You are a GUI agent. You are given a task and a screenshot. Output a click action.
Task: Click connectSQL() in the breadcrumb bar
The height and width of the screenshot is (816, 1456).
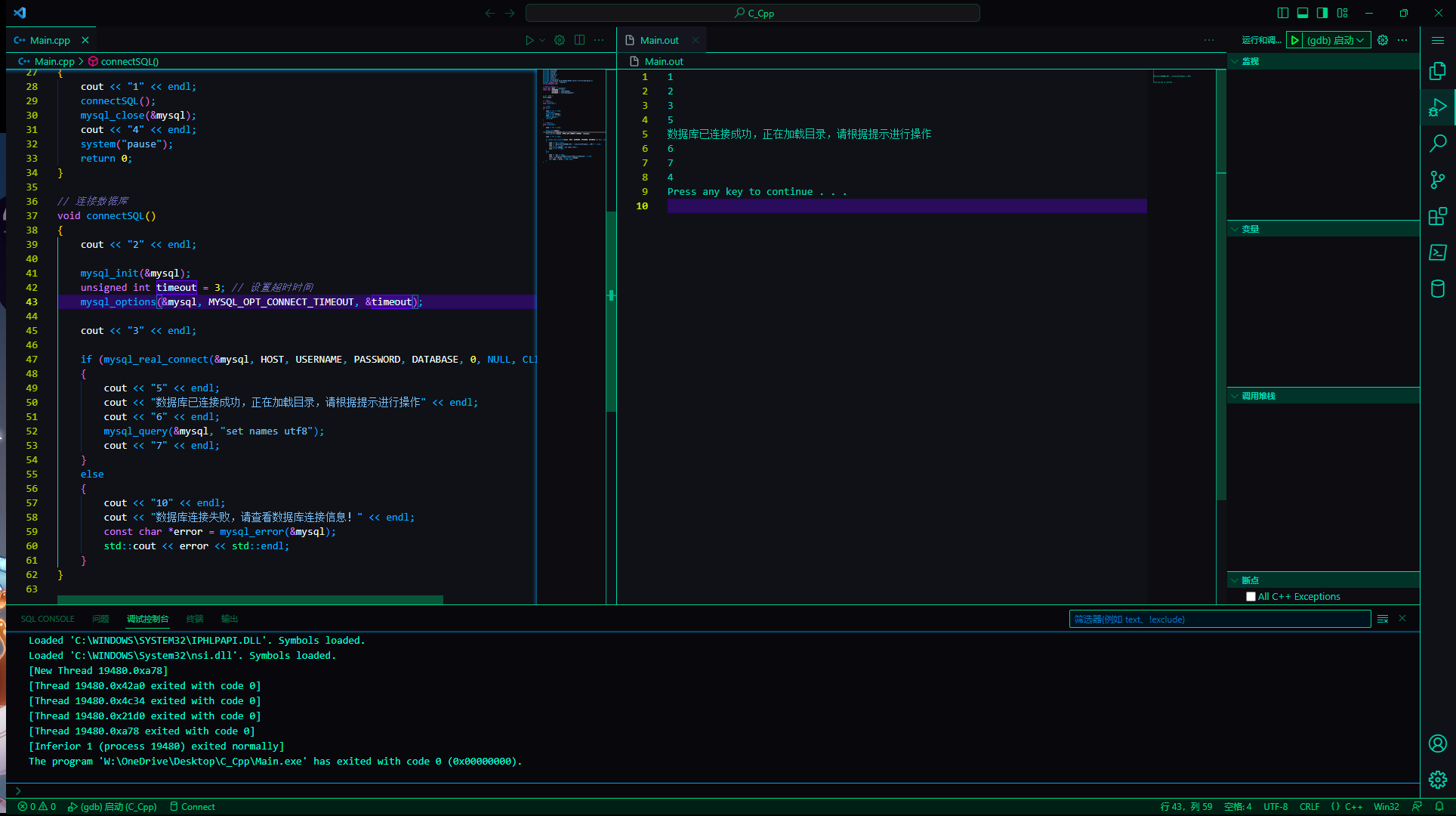tap(130, 61)
